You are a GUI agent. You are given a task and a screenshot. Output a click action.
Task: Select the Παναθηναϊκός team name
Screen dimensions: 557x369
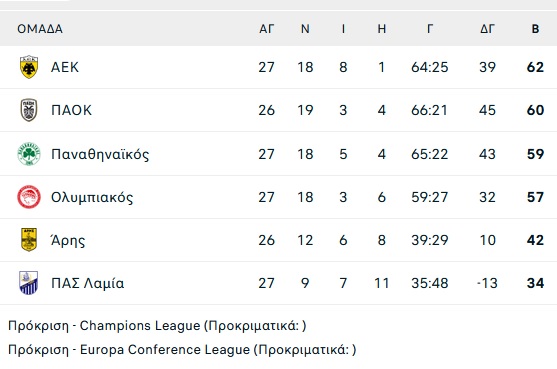pyautogui.click(x=100, y=154)
